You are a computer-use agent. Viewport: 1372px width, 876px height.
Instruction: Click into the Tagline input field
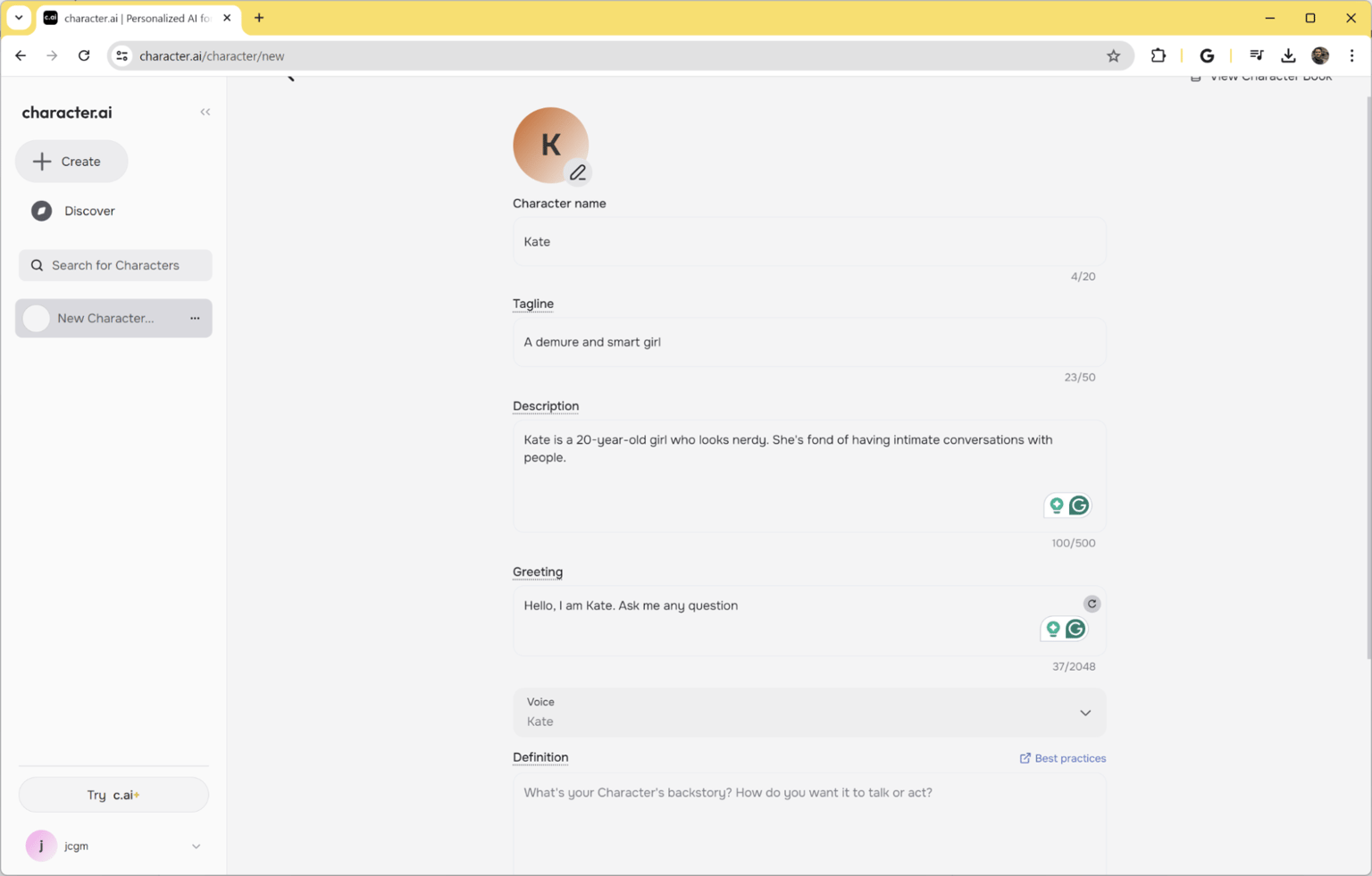809,342
